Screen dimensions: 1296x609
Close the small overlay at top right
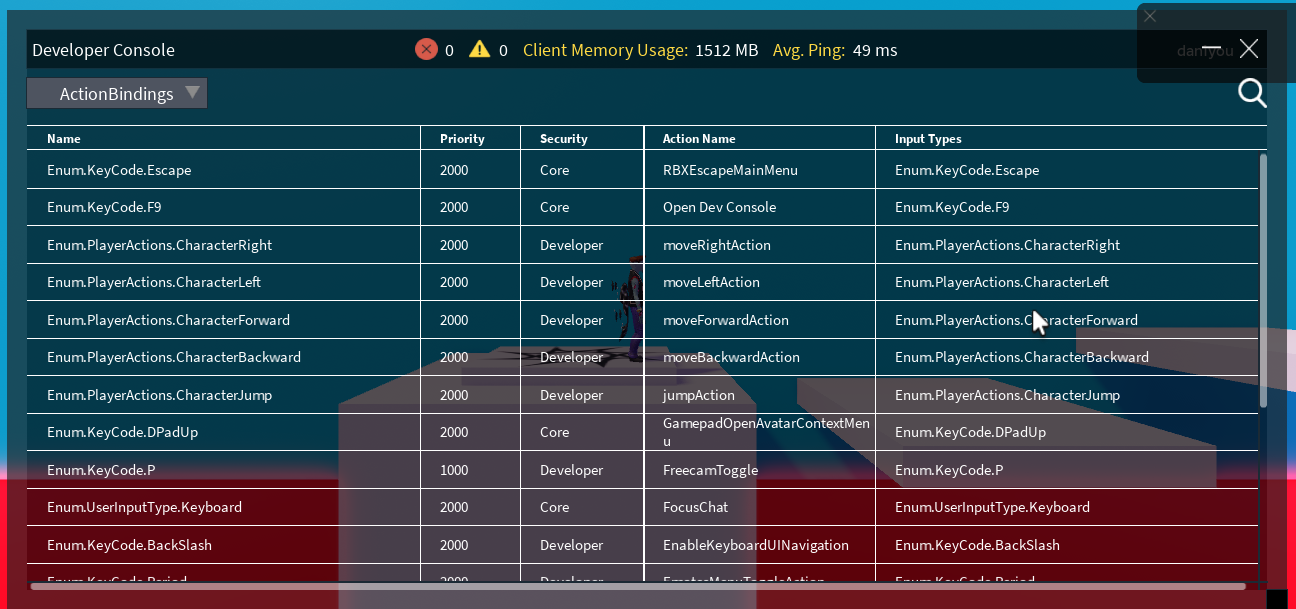[1150, 16]
